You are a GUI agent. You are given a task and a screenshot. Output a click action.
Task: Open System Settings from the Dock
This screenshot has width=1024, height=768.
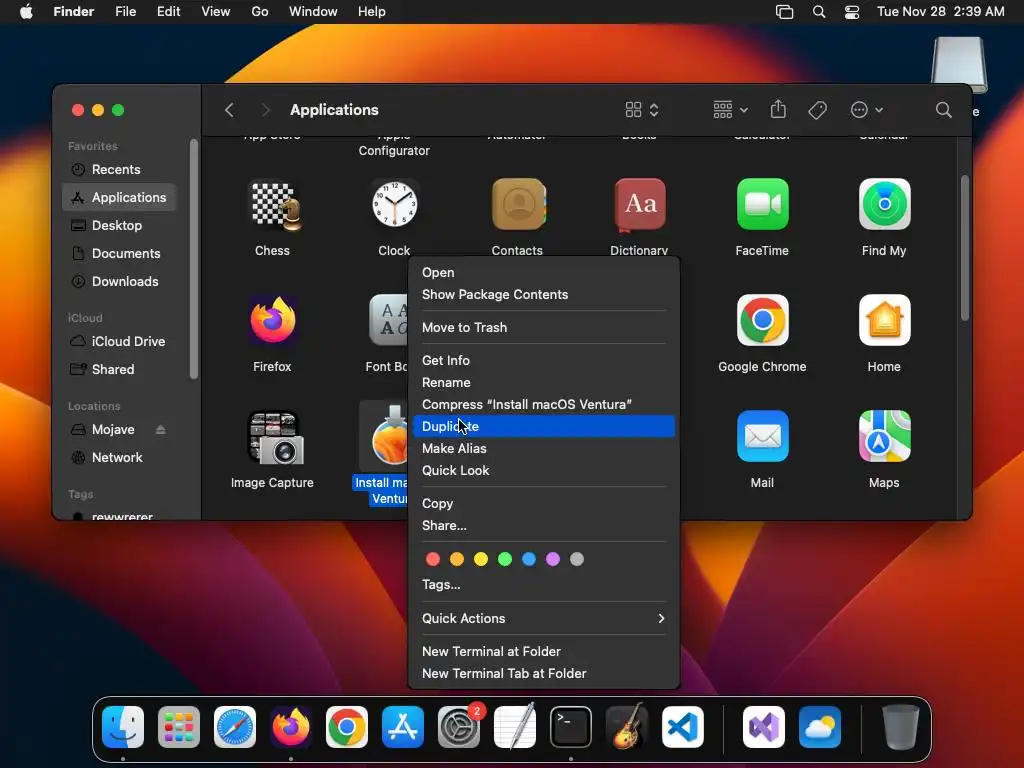tap(458, 727)
